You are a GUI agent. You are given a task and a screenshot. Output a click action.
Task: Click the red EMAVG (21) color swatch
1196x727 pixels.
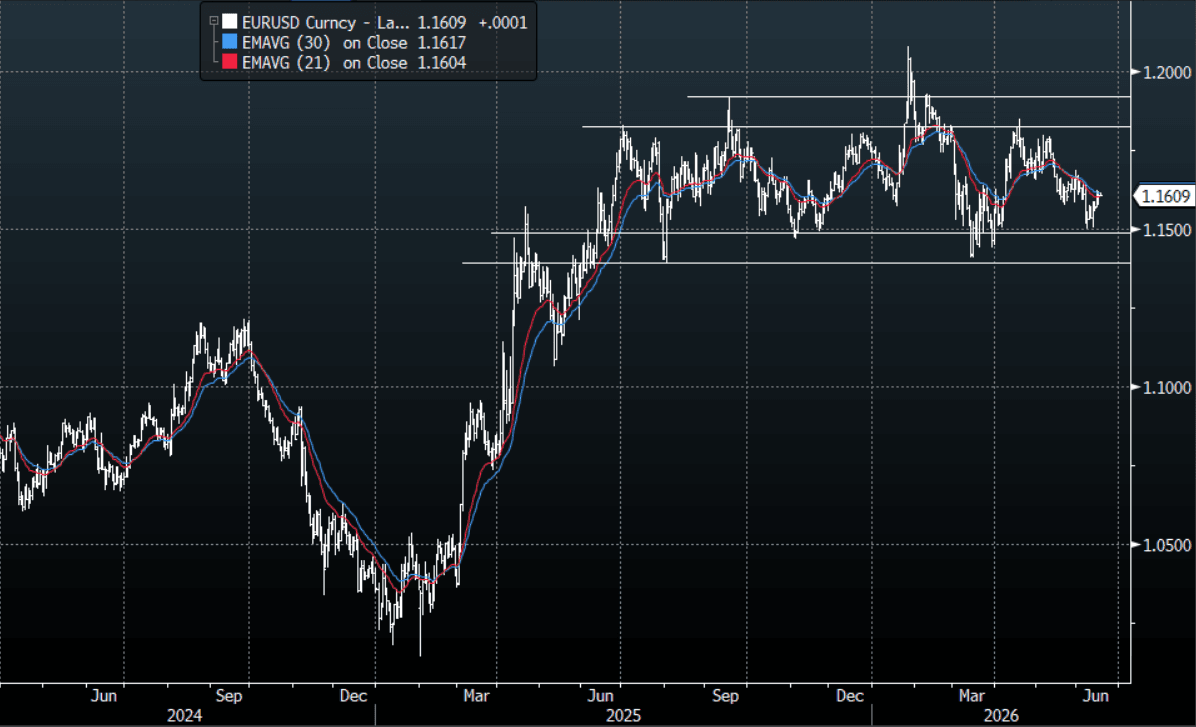coord(230,62)
